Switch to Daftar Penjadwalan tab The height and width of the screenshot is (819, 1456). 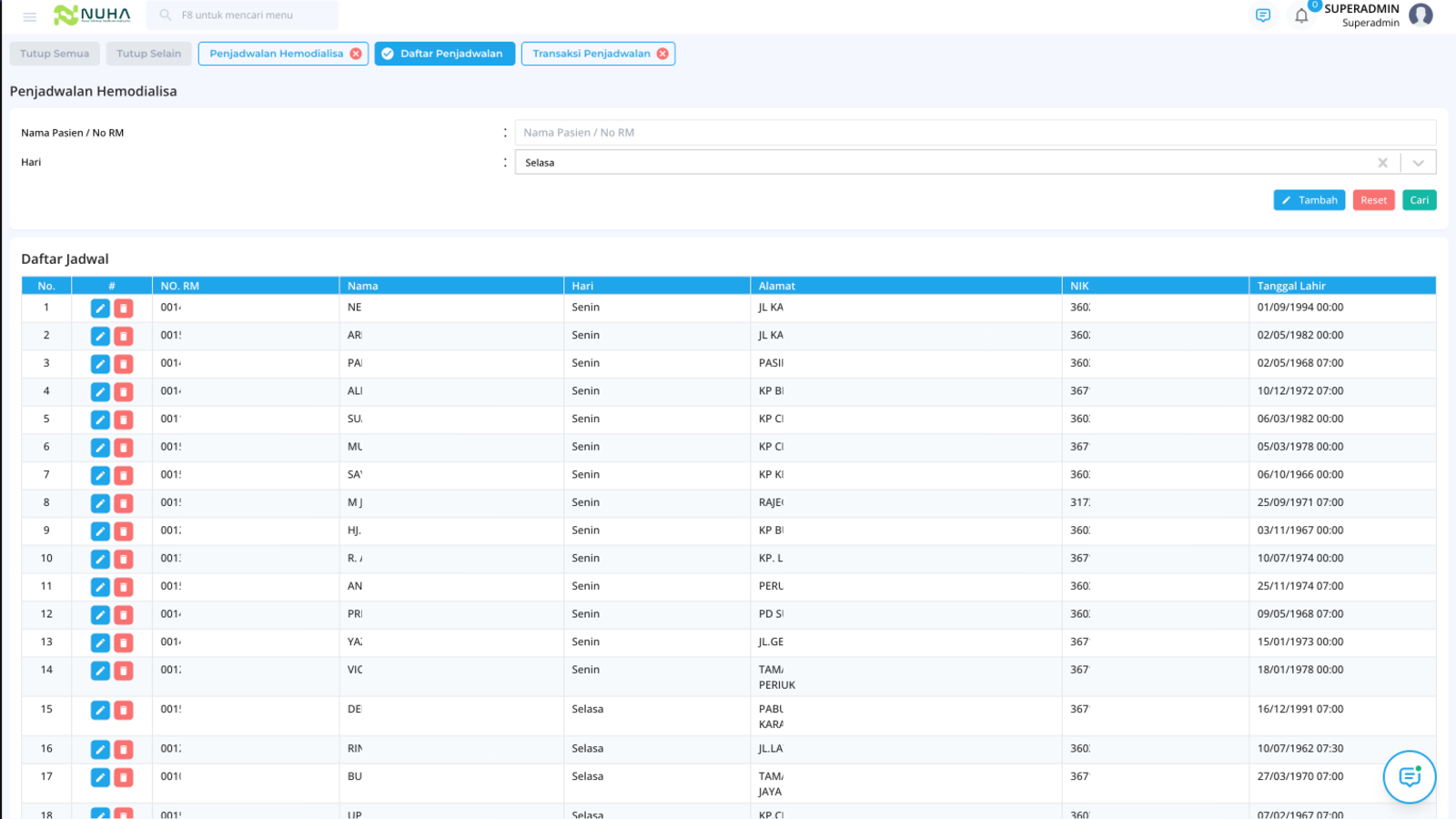point(444,54)
